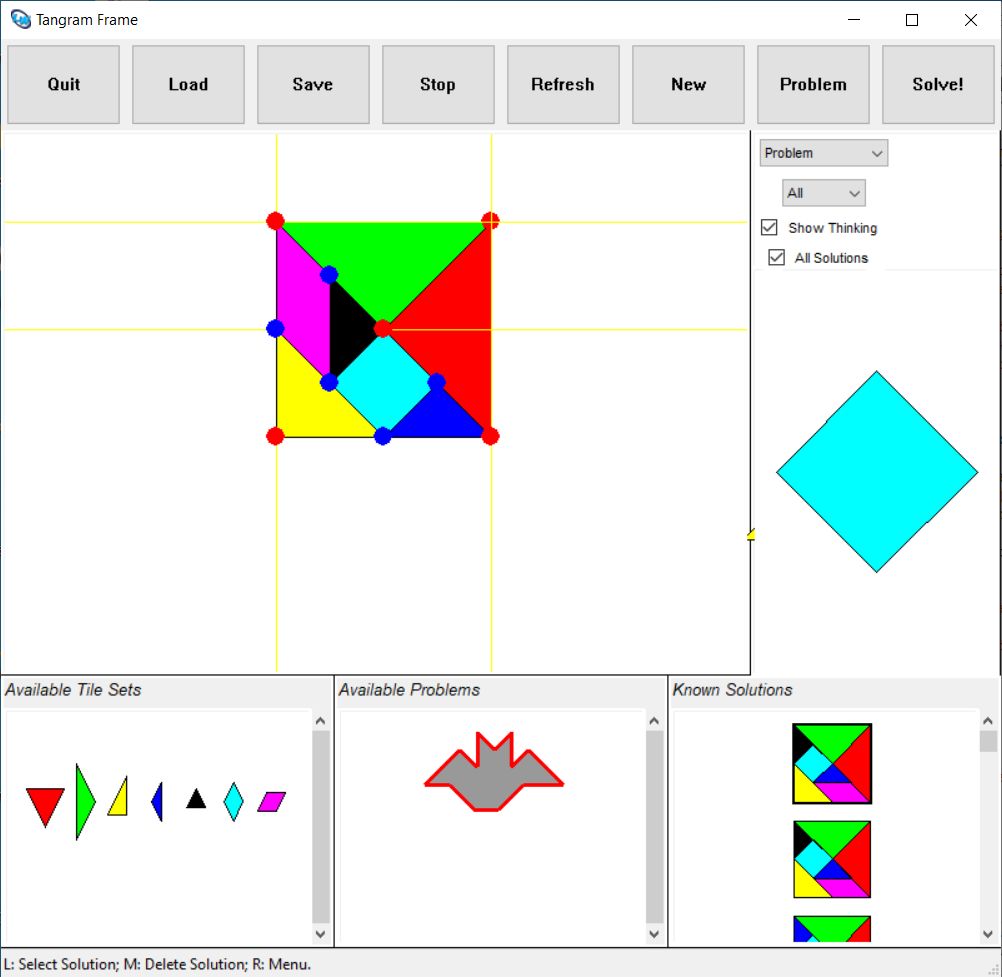1002x977 pixels.
Task: Click the blue vertex on bottom edge
Action: 383,436
